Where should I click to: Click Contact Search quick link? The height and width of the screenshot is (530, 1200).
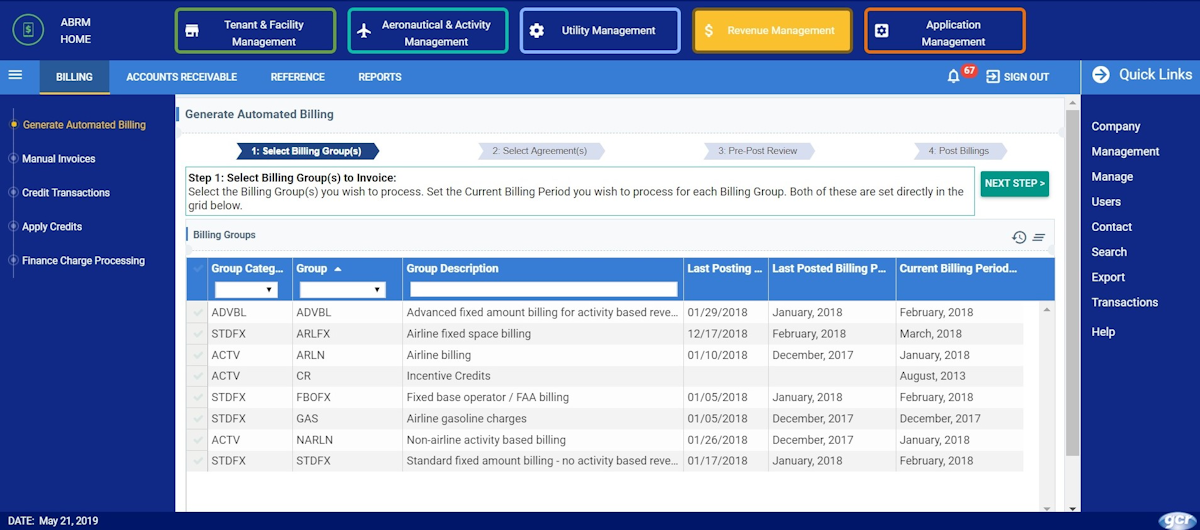click(1111, 239)
